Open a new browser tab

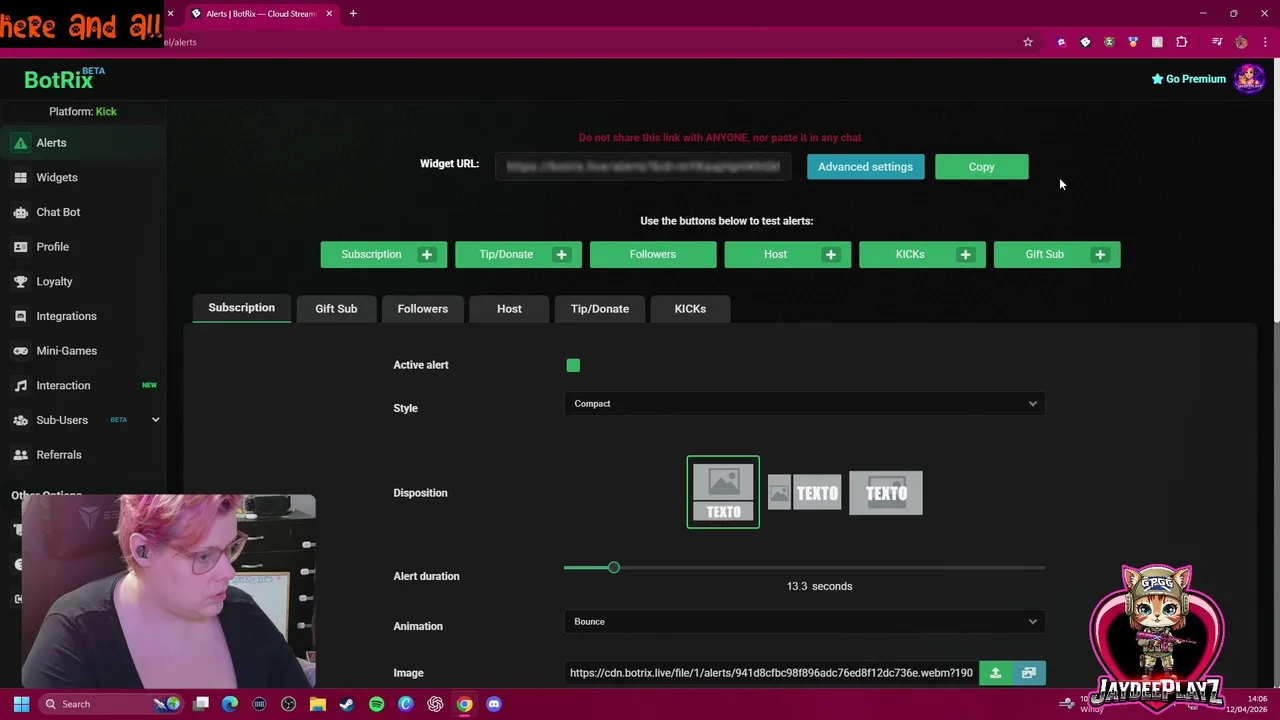coord(353,14)
